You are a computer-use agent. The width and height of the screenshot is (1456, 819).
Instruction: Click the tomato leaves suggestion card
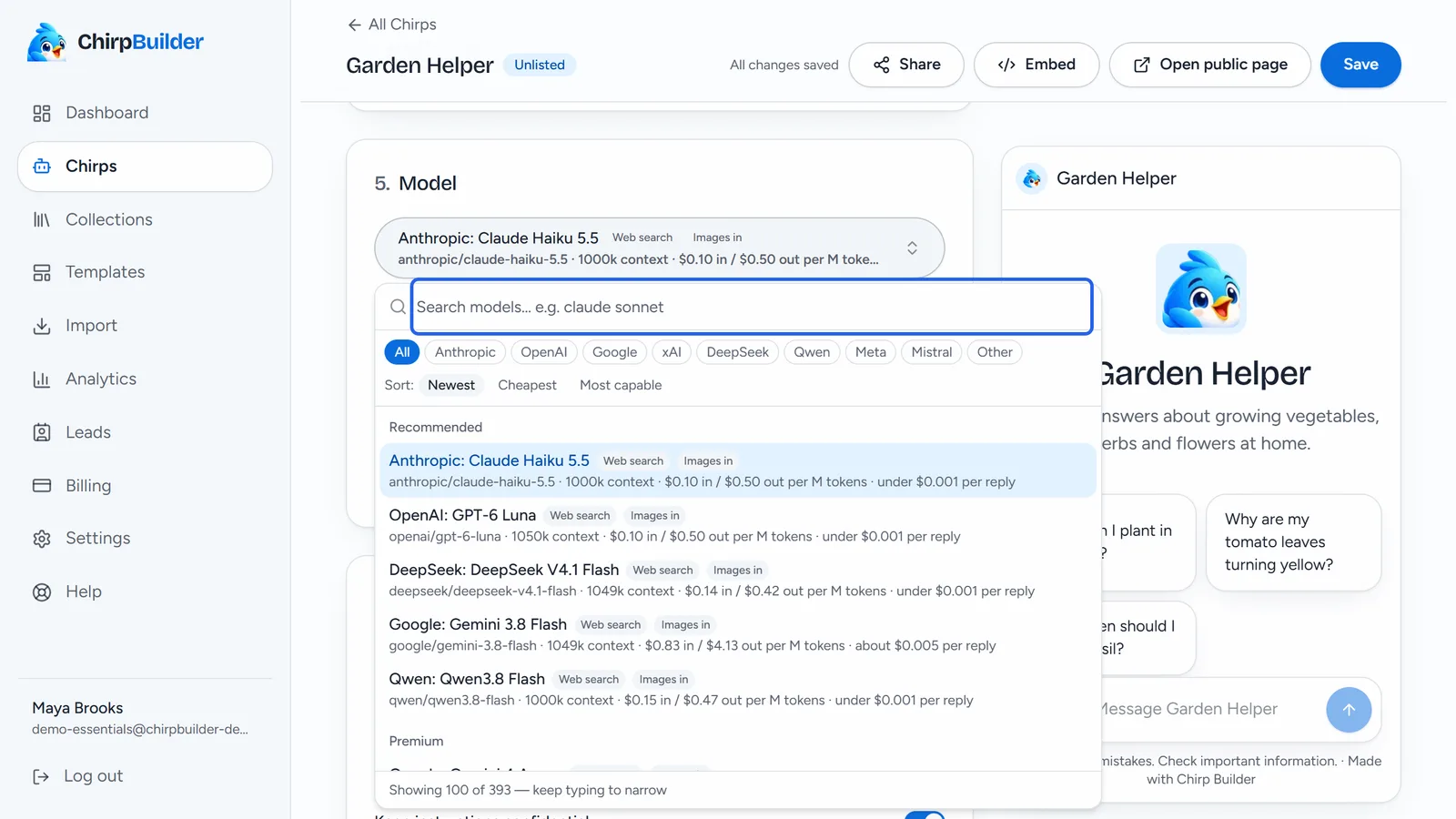1293,542
